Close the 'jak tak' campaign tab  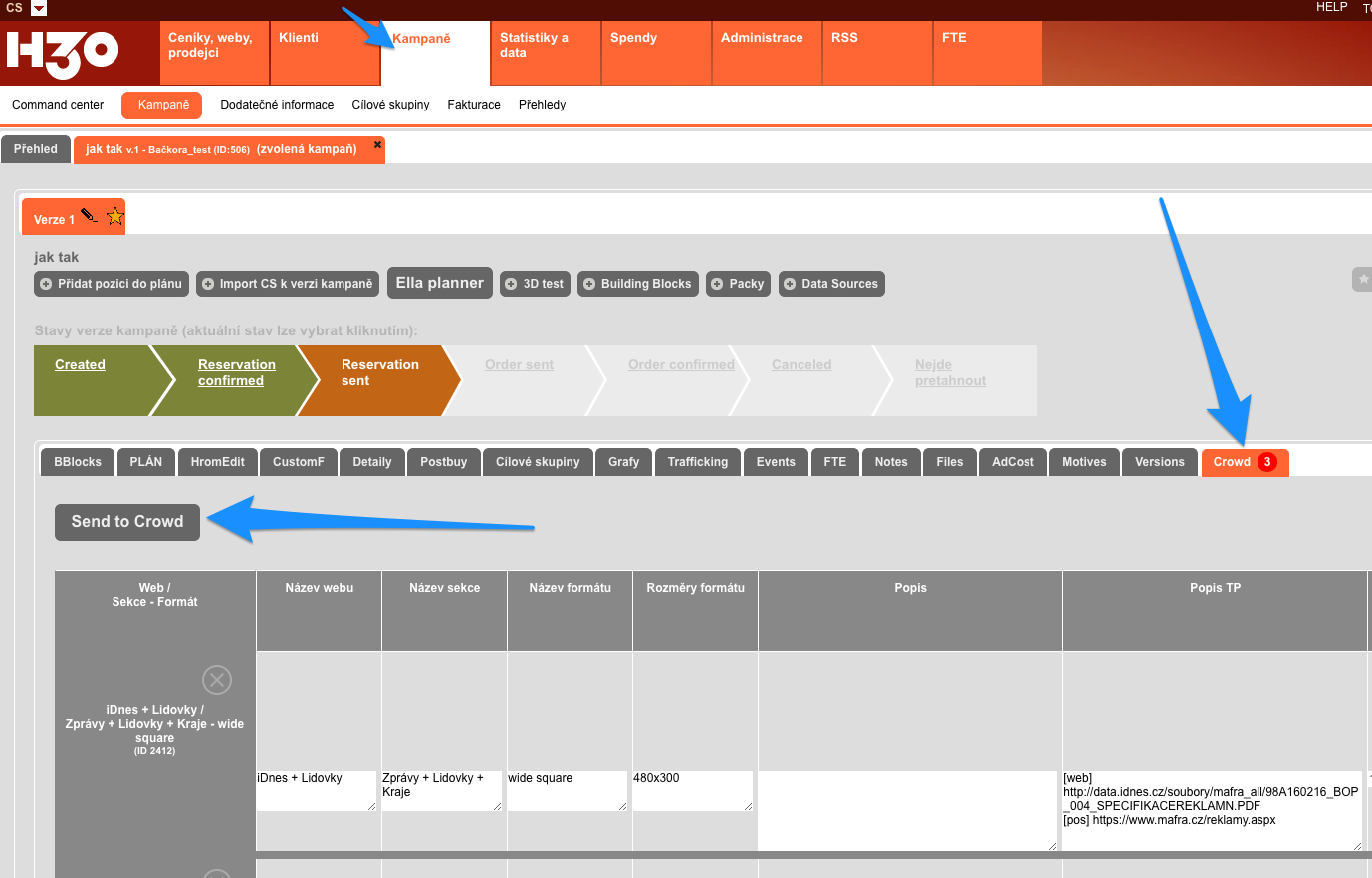click(377, 145)
